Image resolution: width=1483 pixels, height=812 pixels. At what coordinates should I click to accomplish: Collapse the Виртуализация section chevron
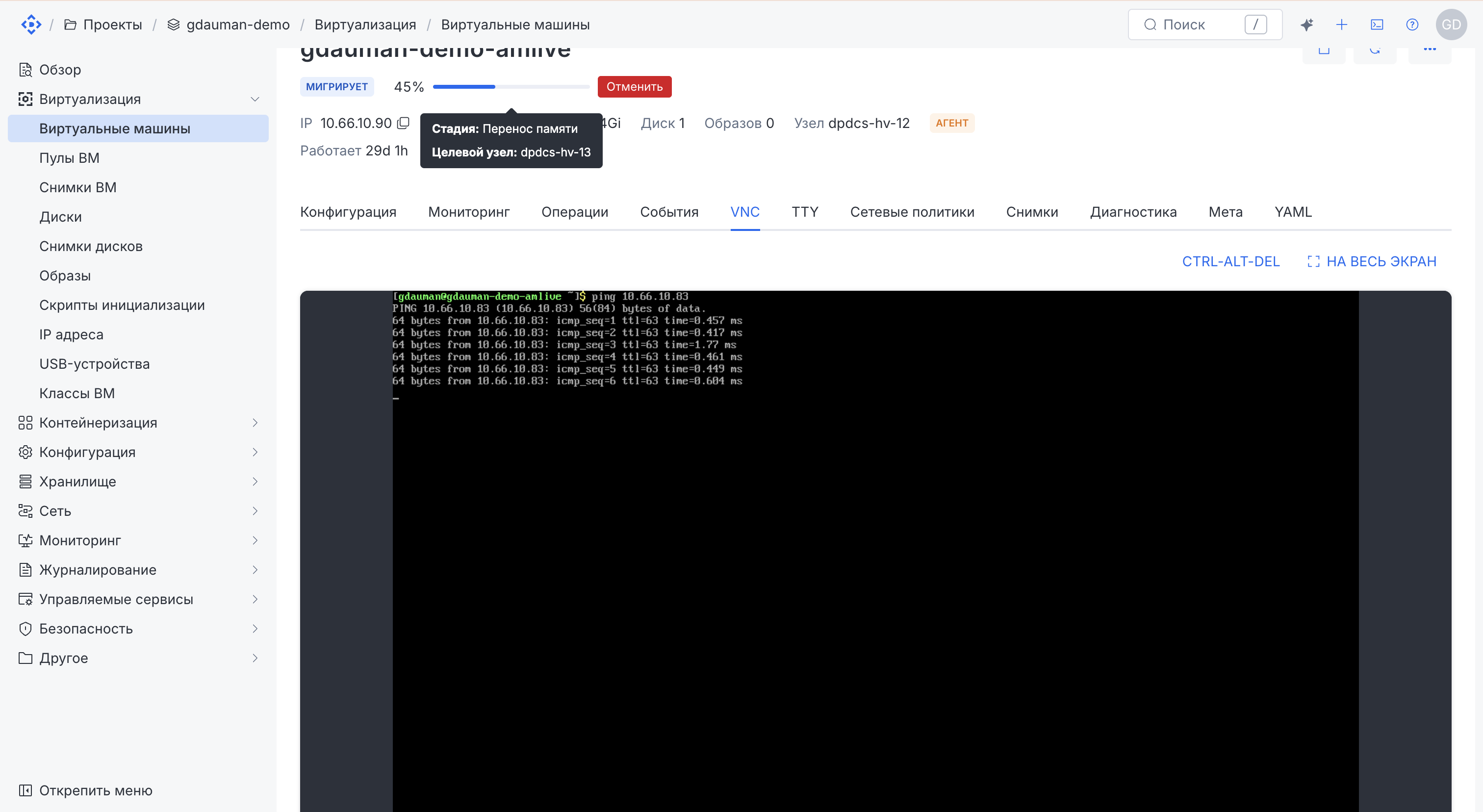pos(255,99)
